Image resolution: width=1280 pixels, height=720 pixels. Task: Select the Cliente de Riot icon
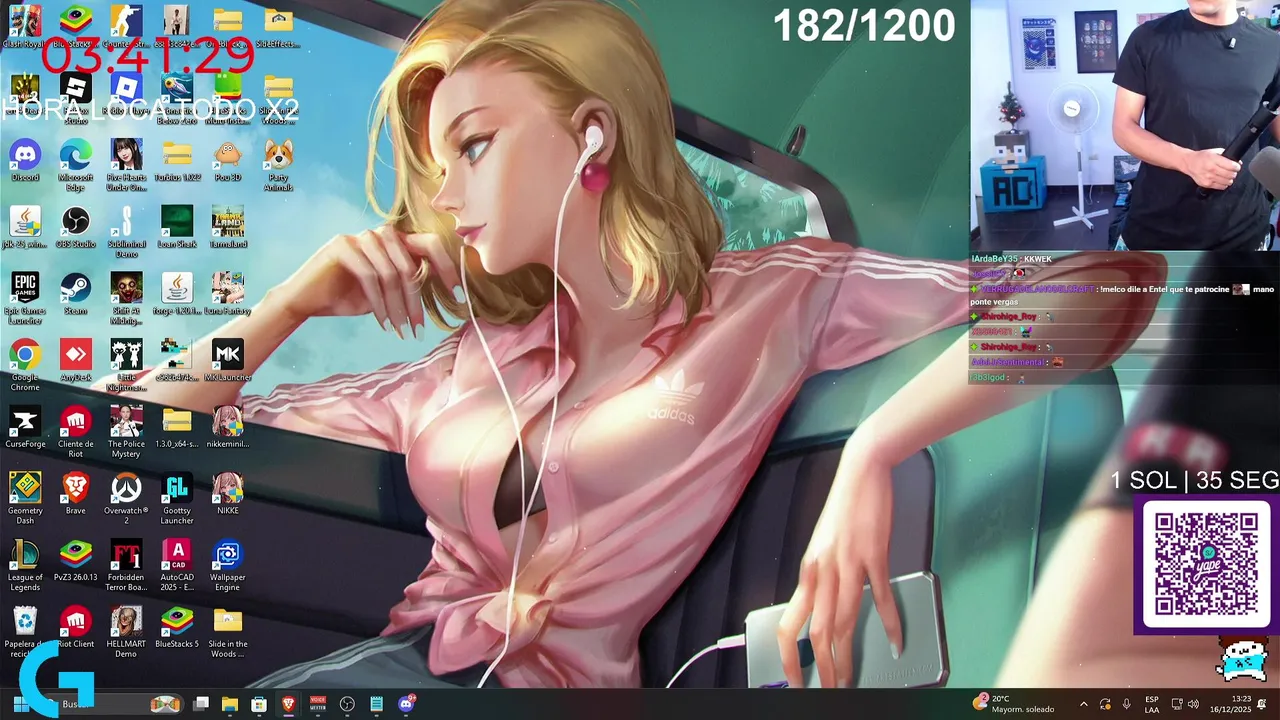point(76,432)
